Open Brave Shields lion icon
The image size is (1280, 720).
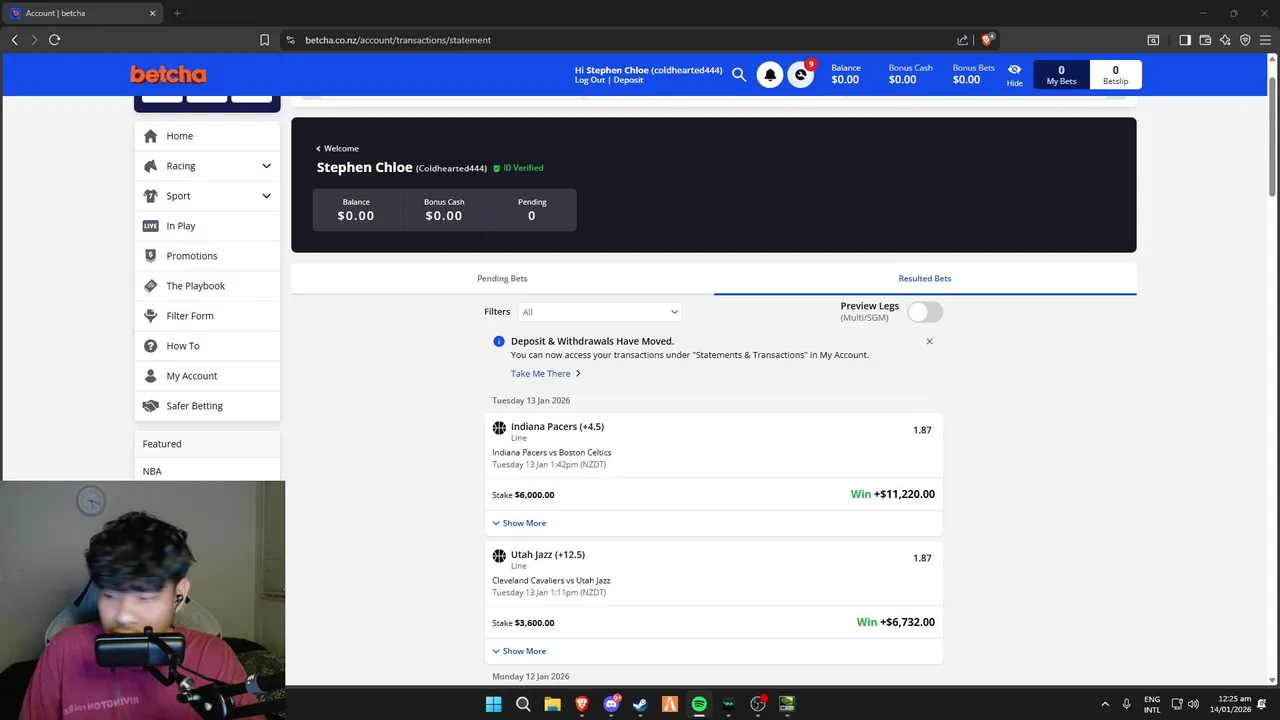(x=987, y=40)
